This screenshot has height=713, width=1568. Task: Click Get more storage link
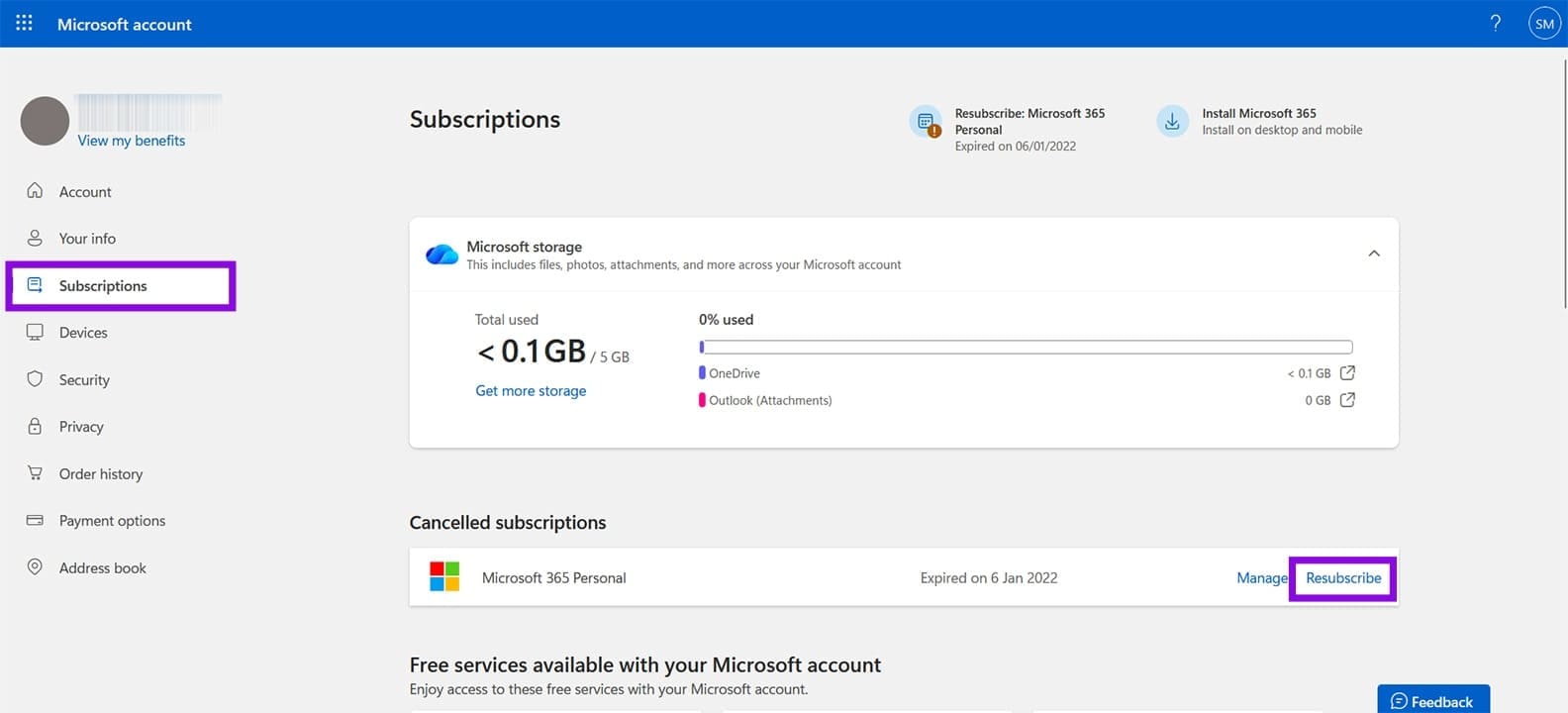[531, 391]
